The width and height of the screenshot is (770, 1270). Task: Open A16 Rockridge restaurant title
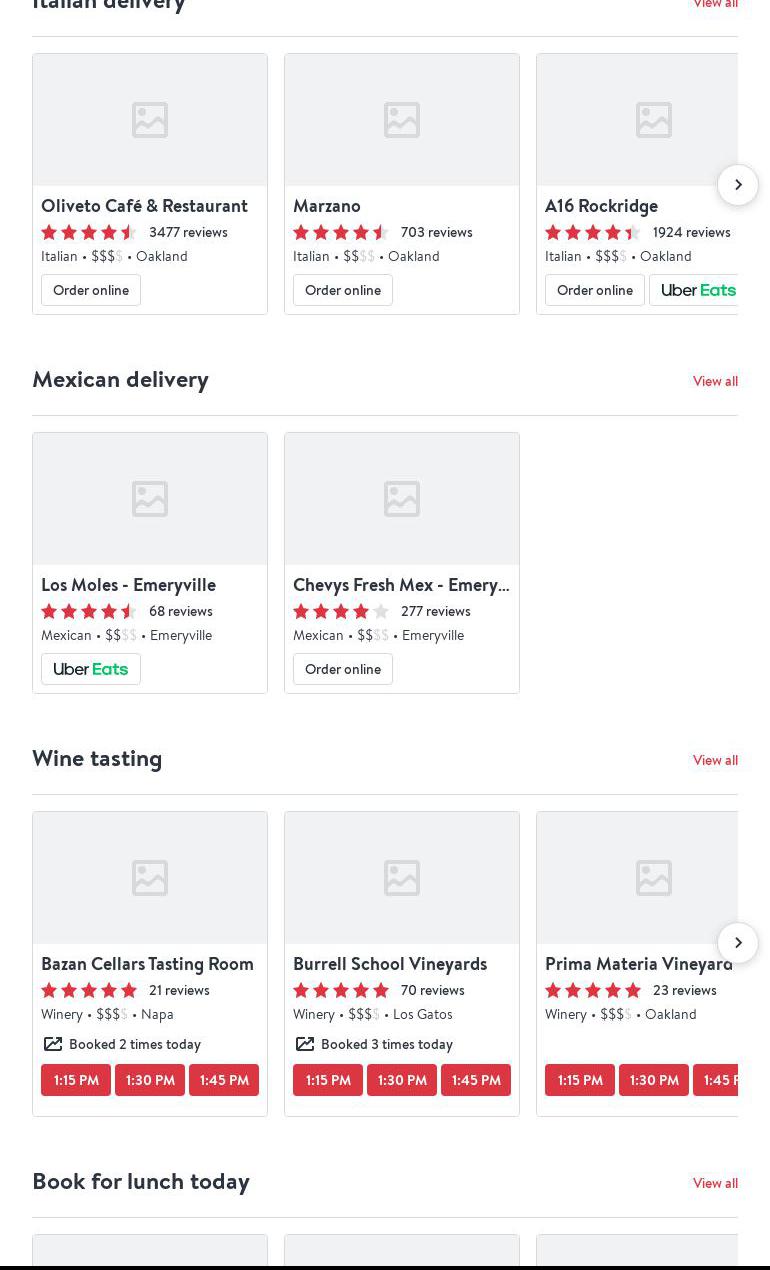tap(601, 206)
